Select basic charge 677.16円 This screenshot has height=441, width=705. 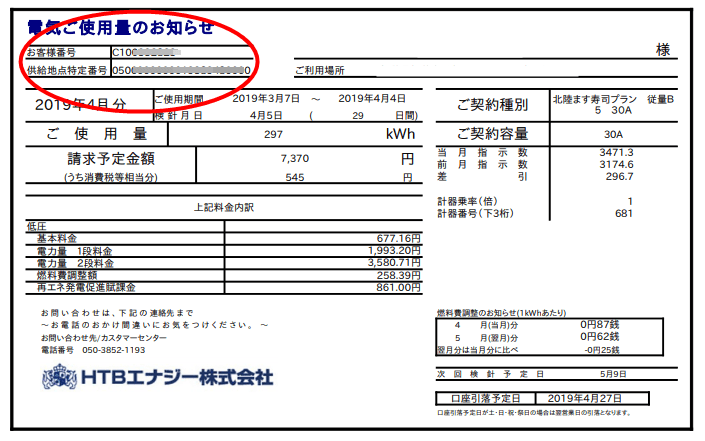pos(398,238)
